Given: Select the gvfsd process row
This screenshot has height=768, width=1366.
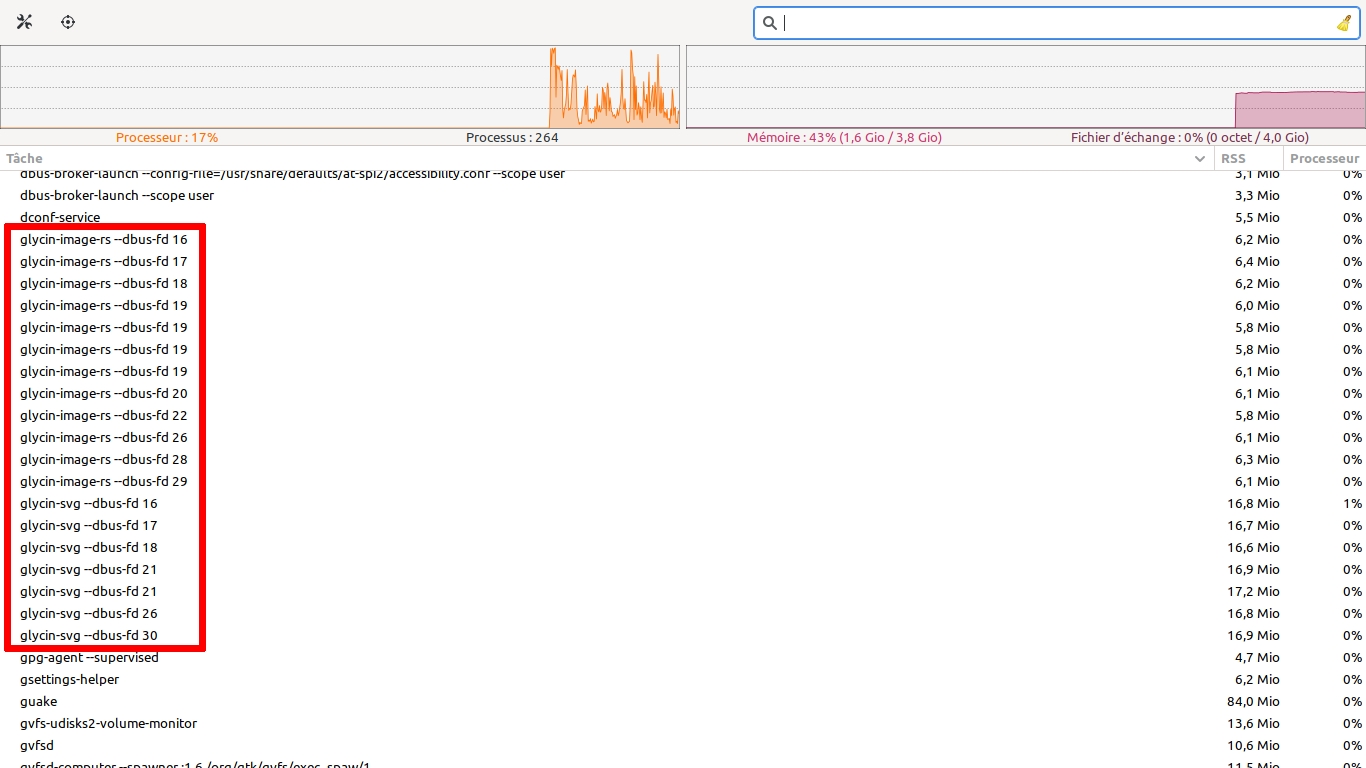Looking at the screenshot, I should (683, 745).
